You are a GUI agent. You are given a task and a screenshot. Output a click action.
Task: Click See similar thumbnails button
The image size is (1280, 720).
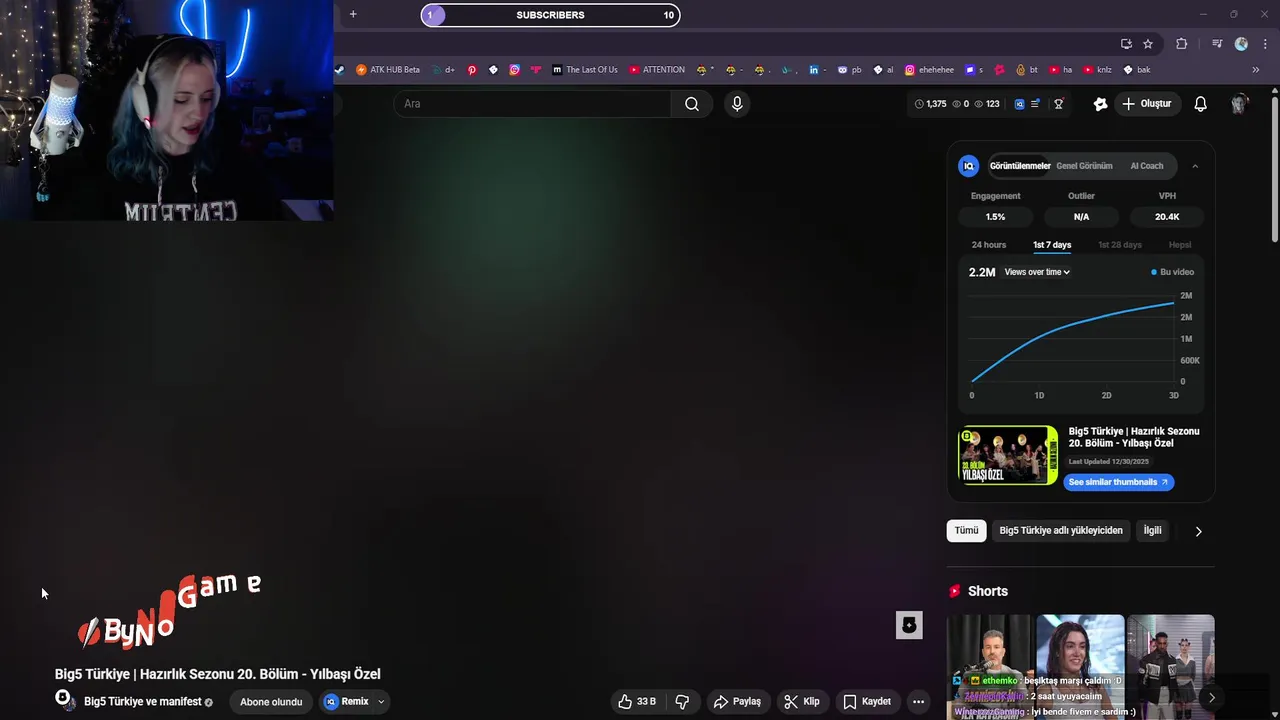[1118, 482]
